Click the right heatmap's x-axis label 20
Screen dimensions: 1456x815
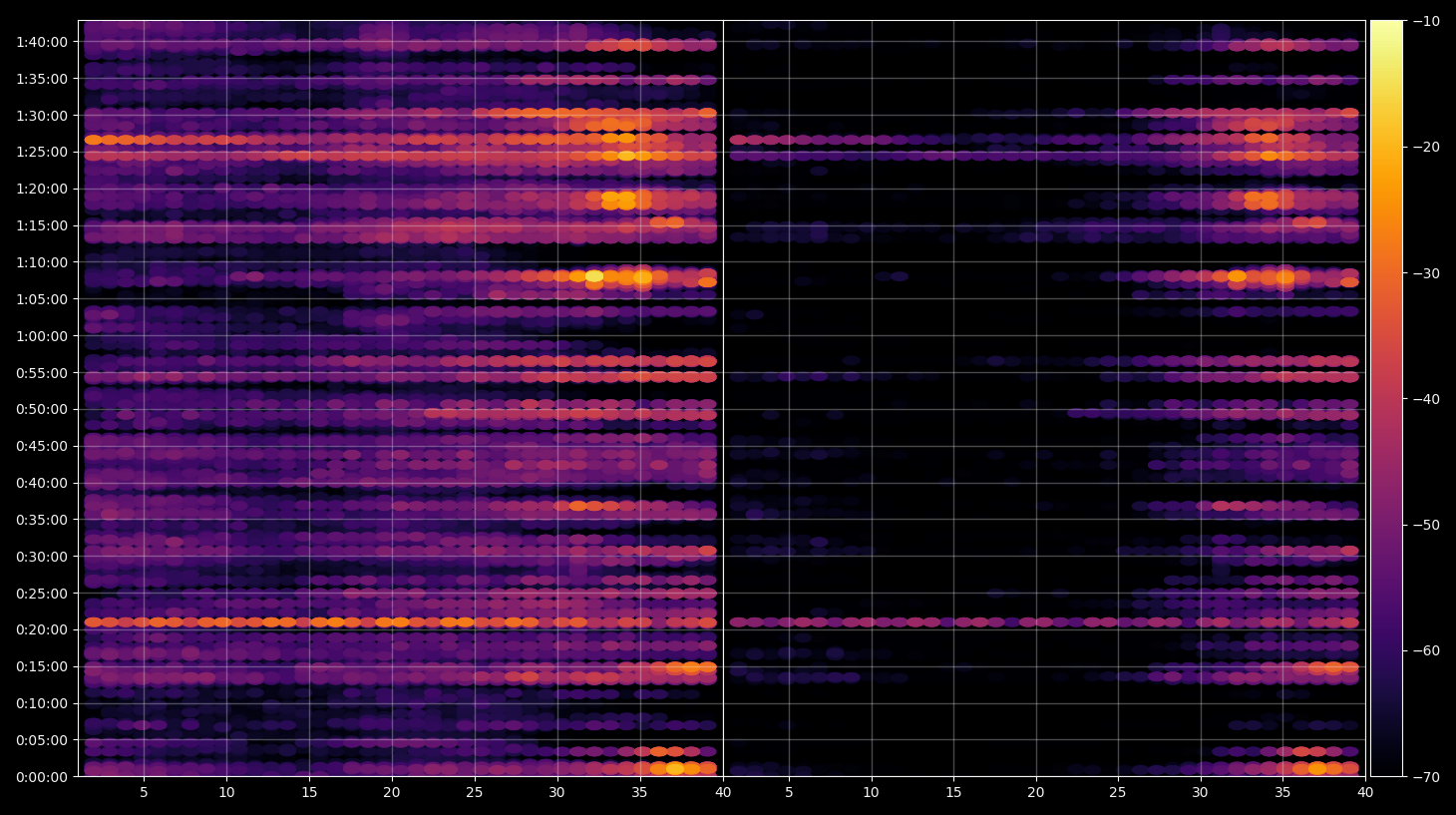point(1036,793)
